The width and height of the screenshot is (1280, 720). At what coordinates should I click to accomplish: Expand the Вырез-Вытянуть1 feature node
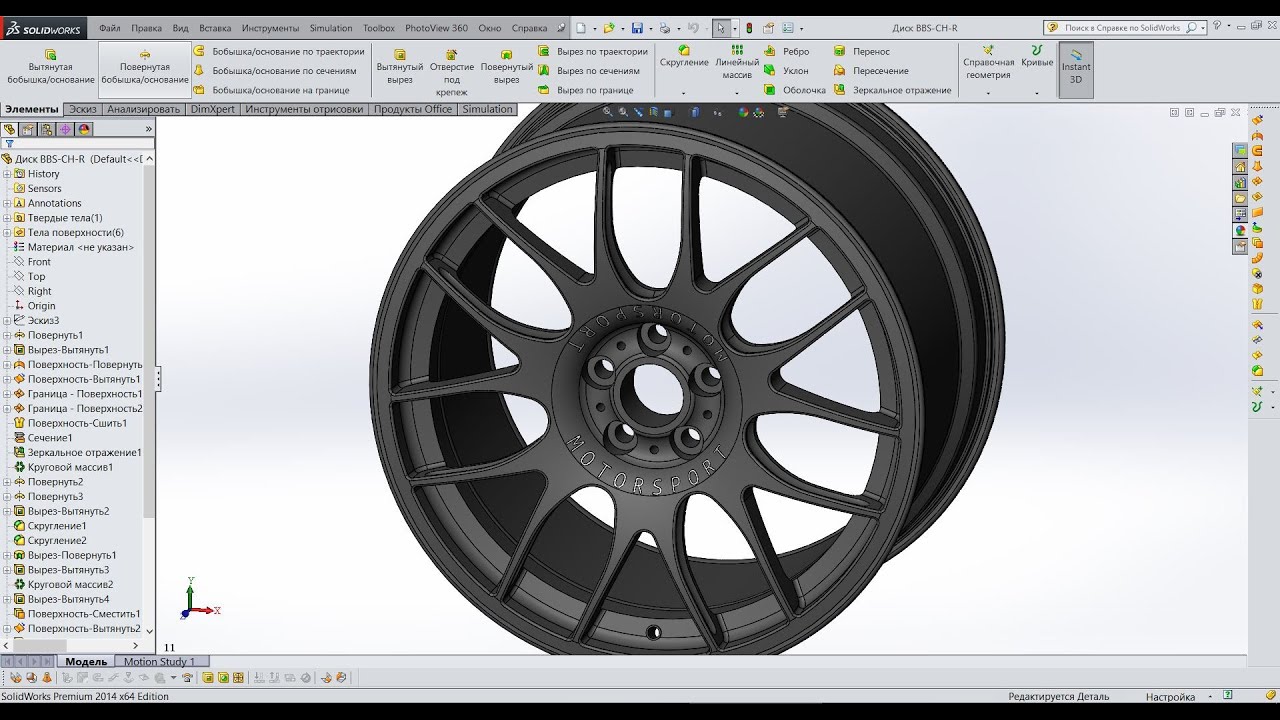[7, 350]
